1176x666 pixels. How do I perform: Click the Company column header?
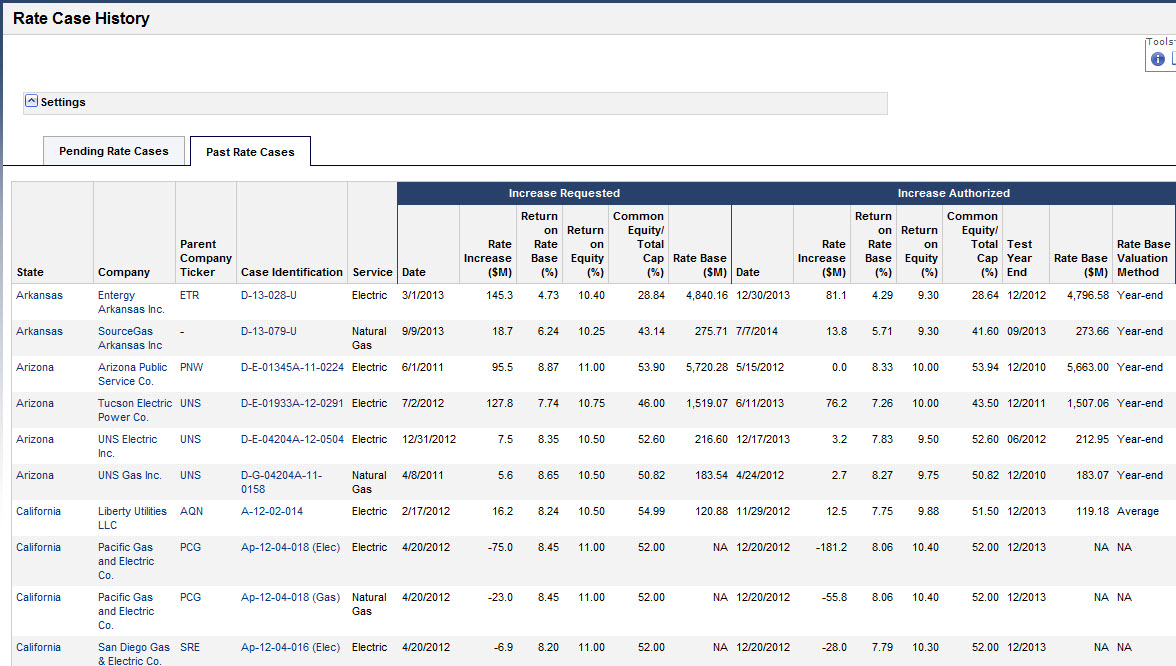coord(124,272)
